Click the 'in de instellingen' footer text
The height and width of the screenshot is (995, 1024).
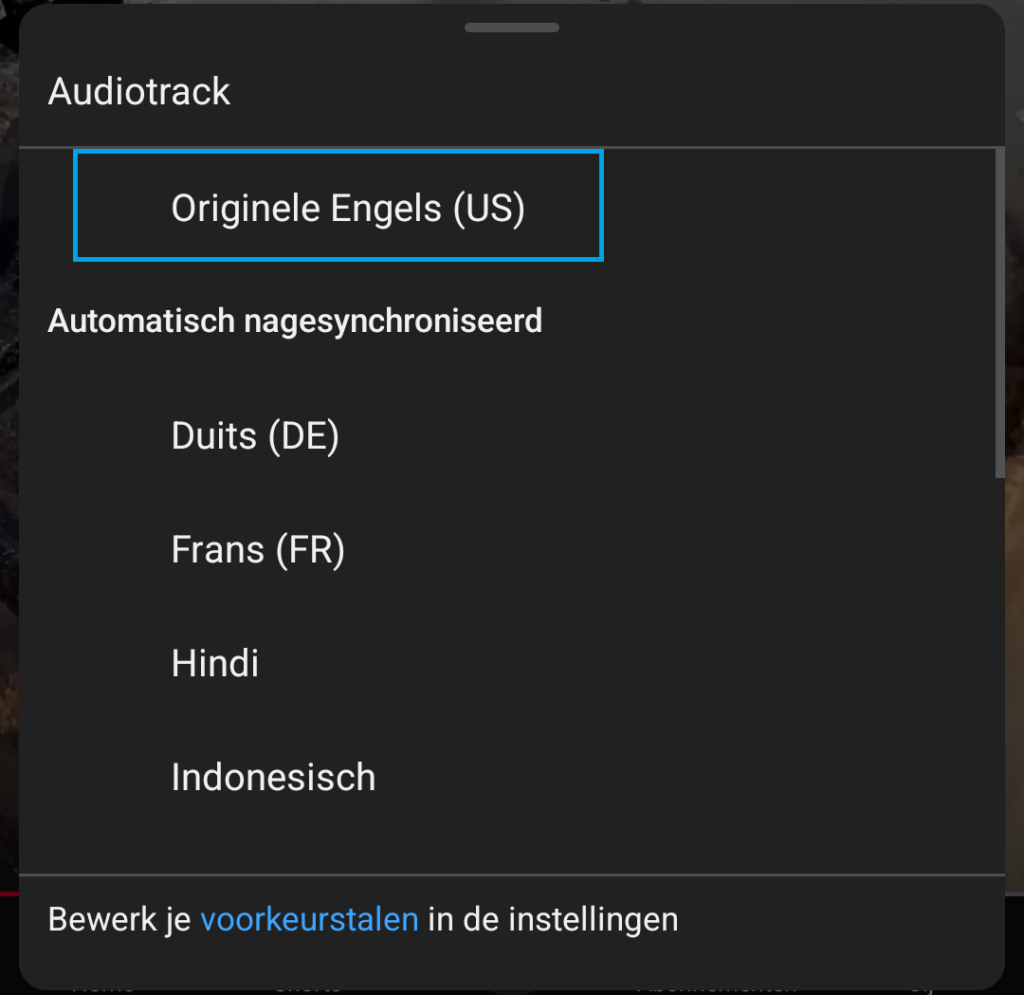click(x=553, y=919)
